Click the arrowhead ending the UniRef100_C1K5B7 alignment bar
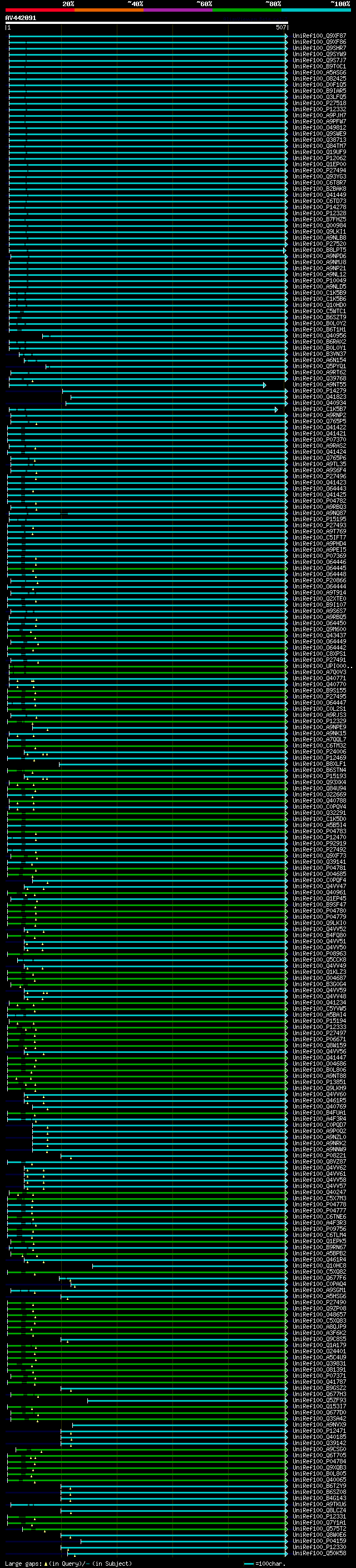This screenshot has width=356, height=1568. (276, 409)
